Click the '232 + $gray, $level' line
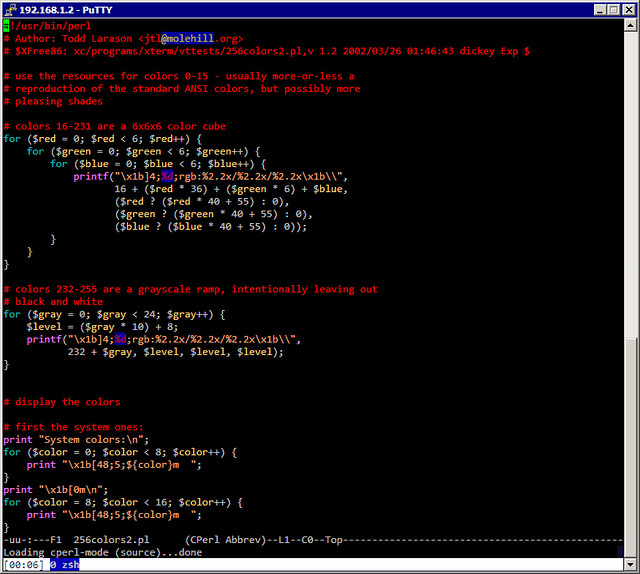The height and width of the screenshot is (574, 640). [176, 352]
